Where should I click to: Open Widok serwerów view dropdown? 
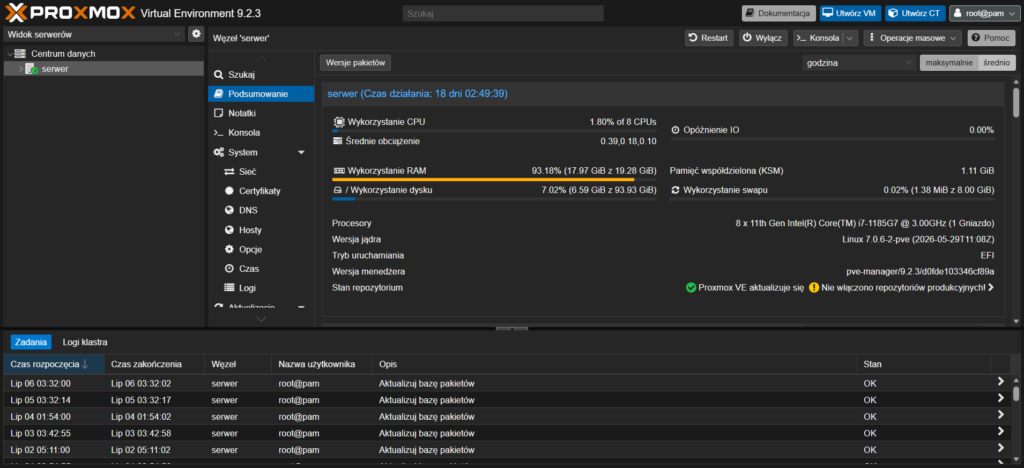(x=94, y=34)
